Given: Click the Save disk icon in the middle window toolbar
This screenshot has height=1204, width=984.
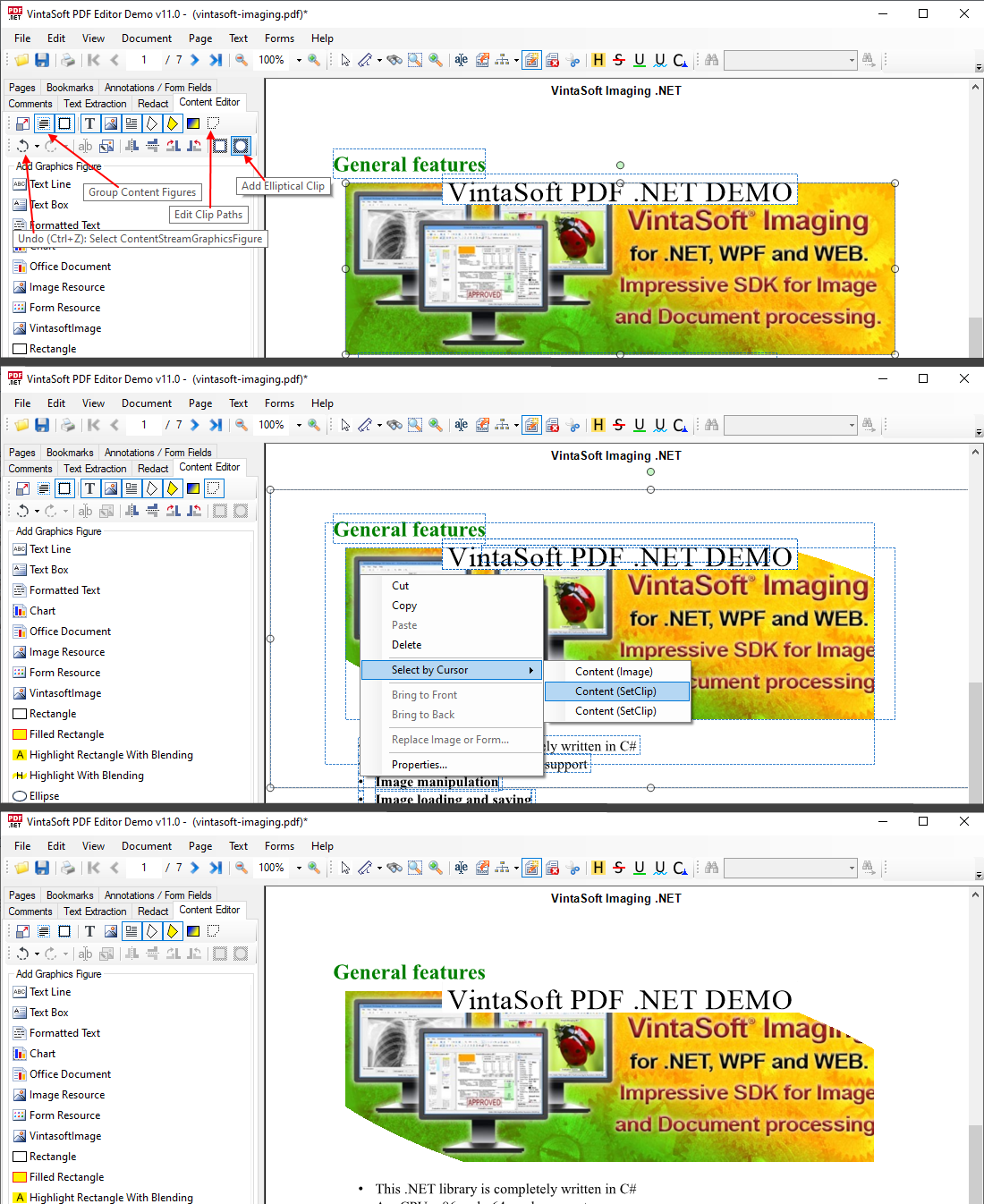Looking at the screenshot, I should tap(42, 425).
